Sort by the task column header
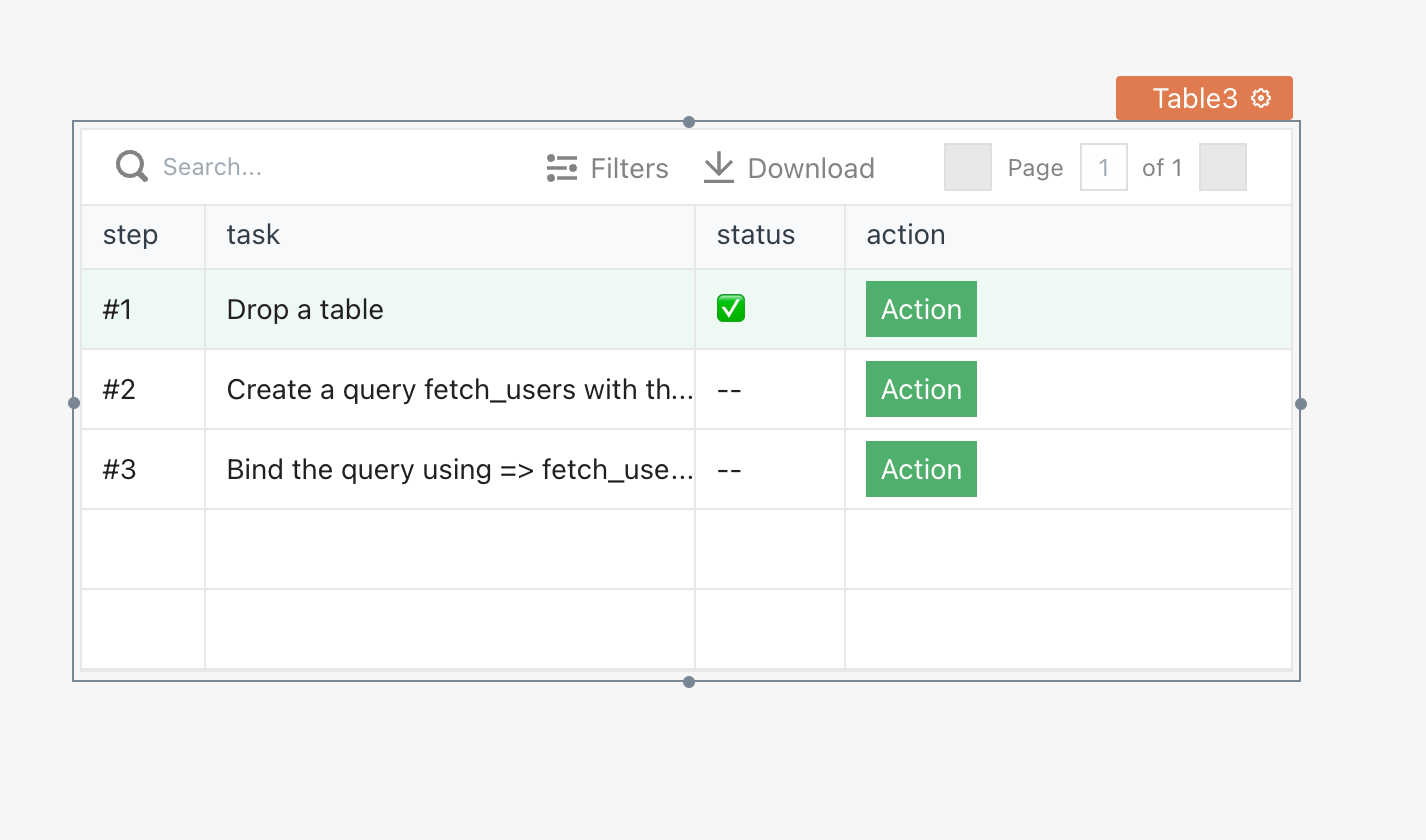 click(x=252, y=236)
